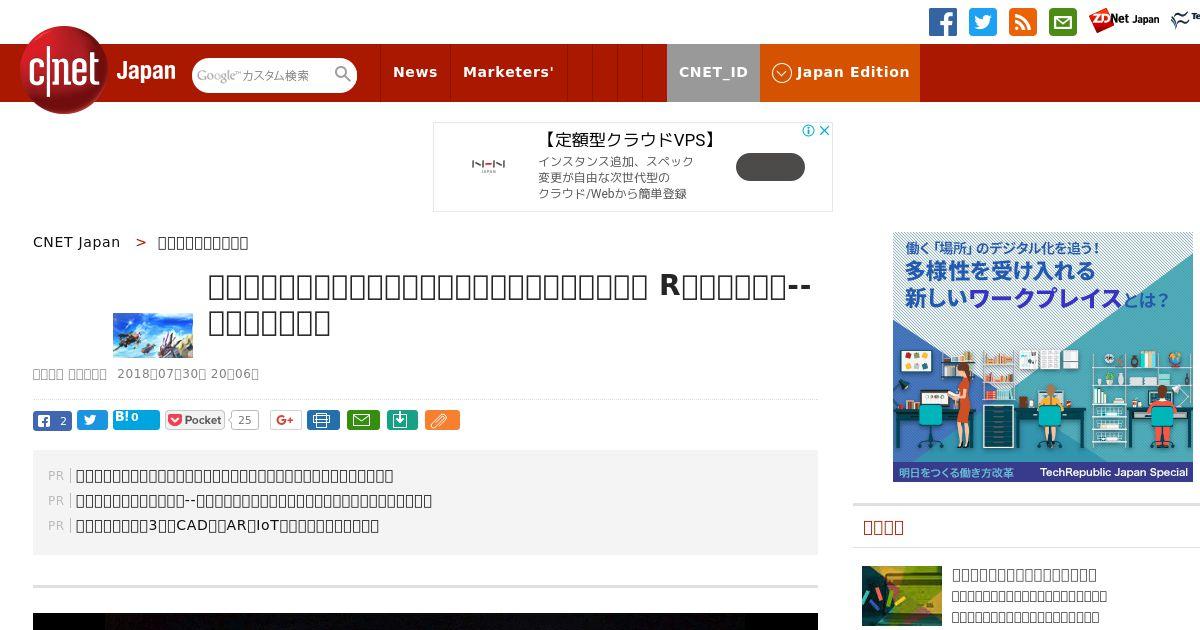Tweet the article via share bar
The image size is (1200, 630).
(x=92, y=420)
